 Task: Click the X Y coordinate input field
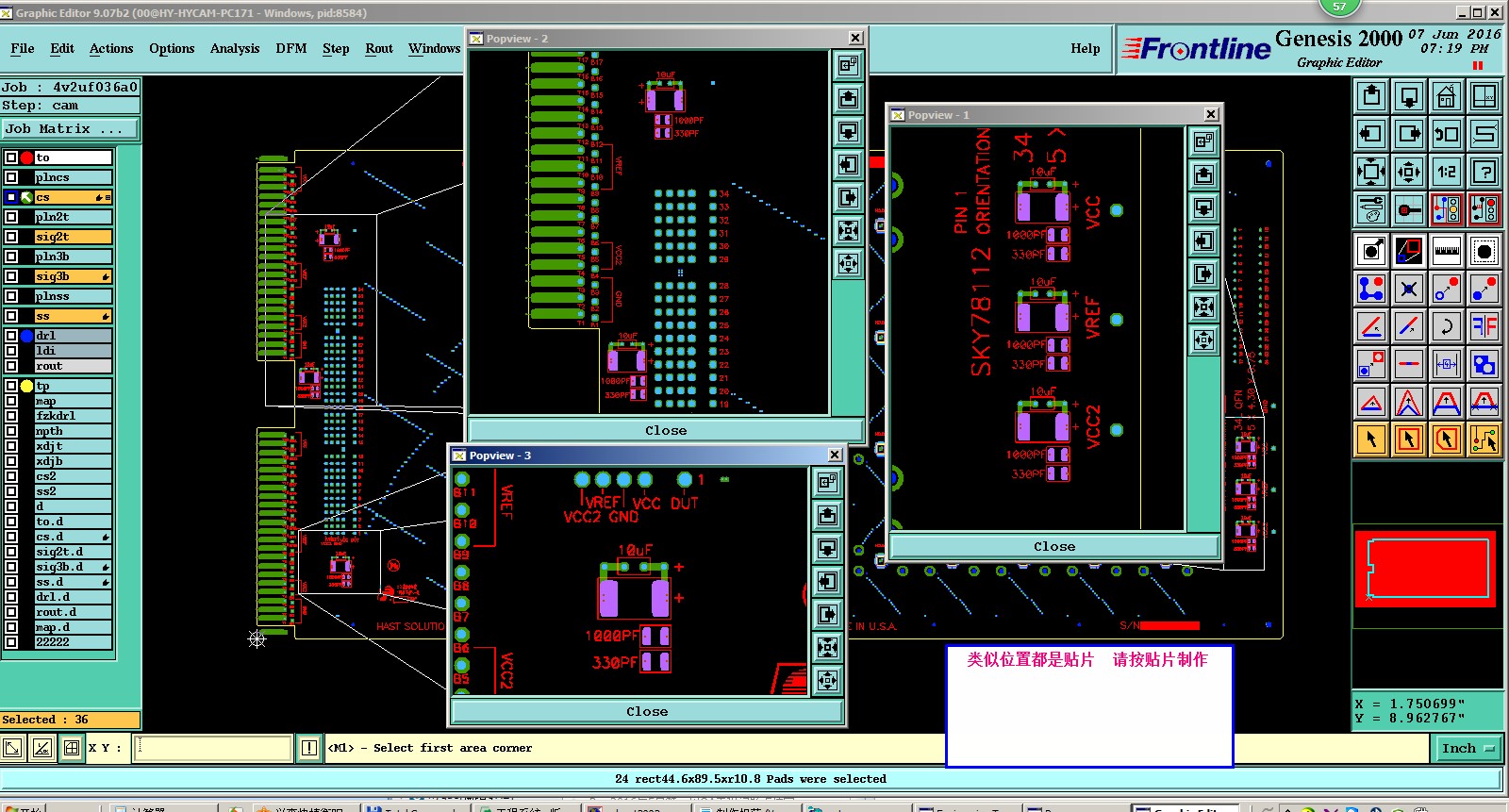point(213,748)
